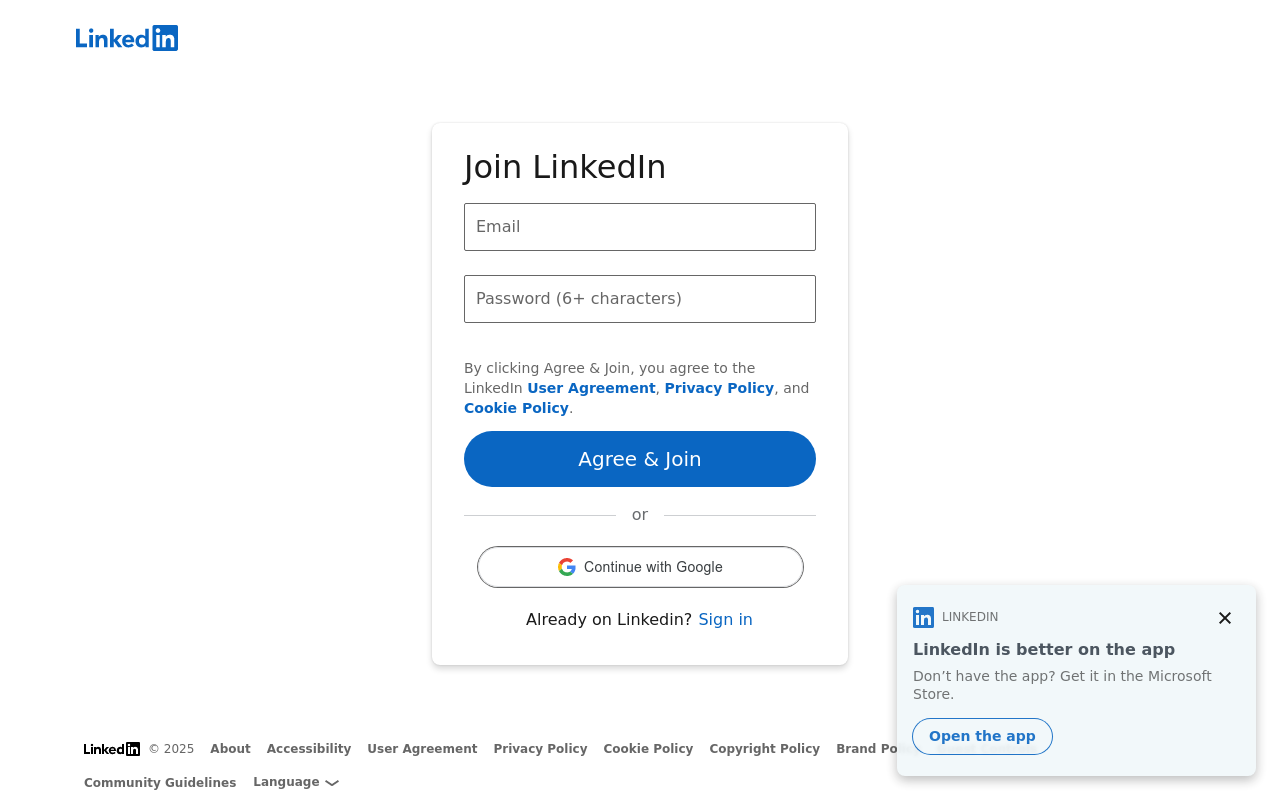Continue with Google sign-up
This screenshot has height=800, width=1280.
[x=640, y=567]
